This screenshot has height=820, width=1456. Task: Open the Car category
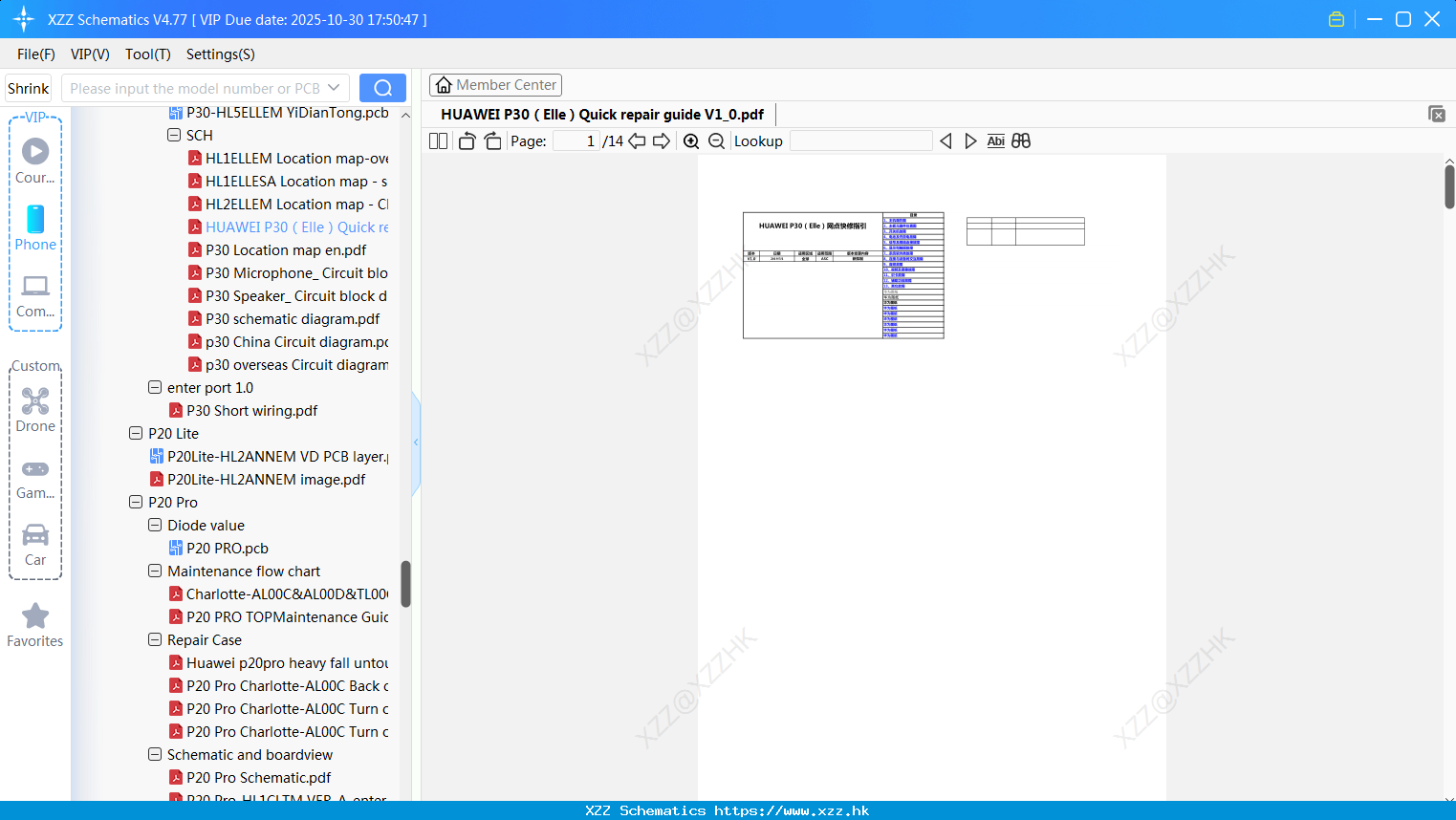click(35, 545)
